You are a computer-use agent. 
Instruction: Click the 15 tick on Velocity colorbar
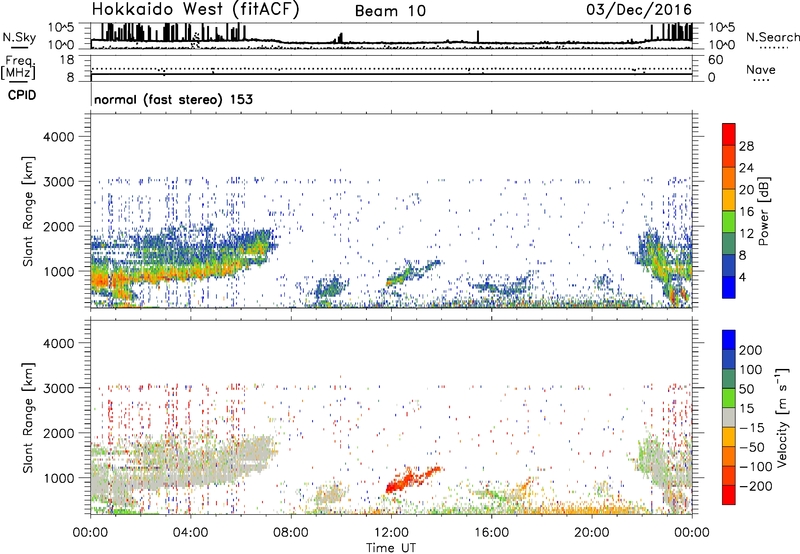click(746, 409)
